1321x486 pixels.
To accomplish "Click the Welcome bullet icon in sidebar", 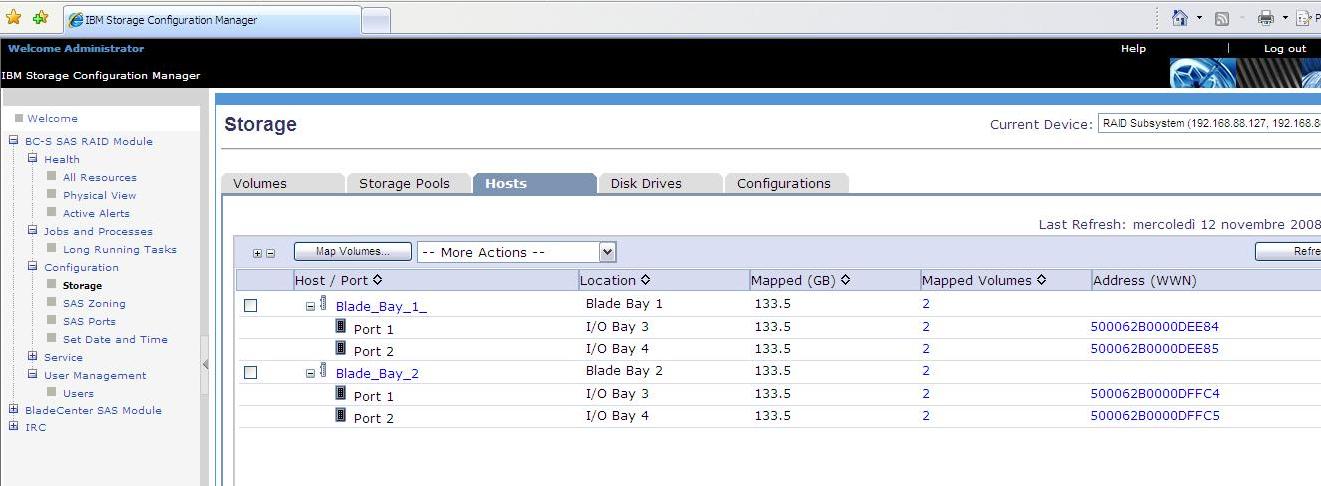I will (x=19, y=118).
